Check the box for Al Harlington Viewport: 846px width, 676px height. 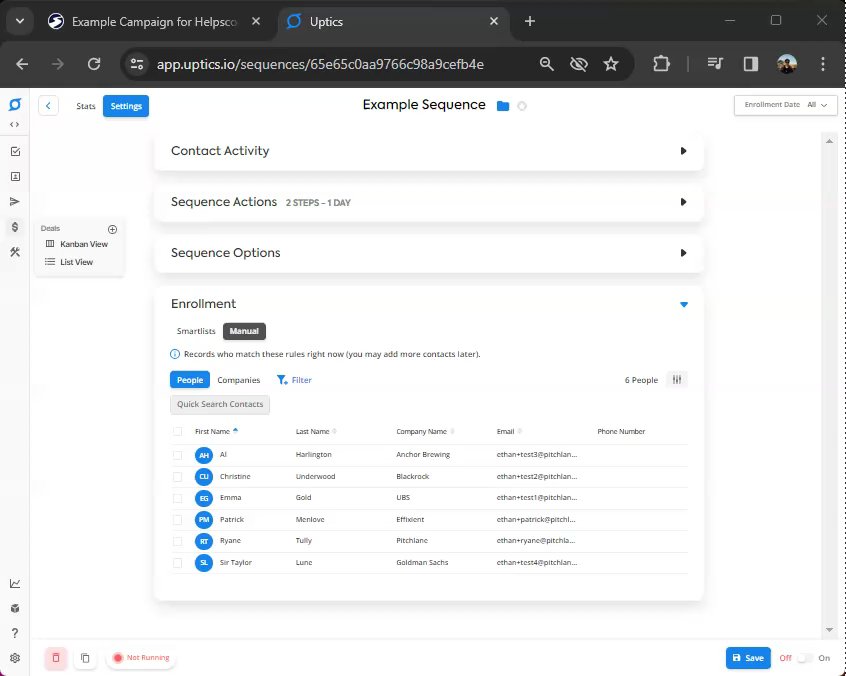pyautogui.click(x=178, y=455)
